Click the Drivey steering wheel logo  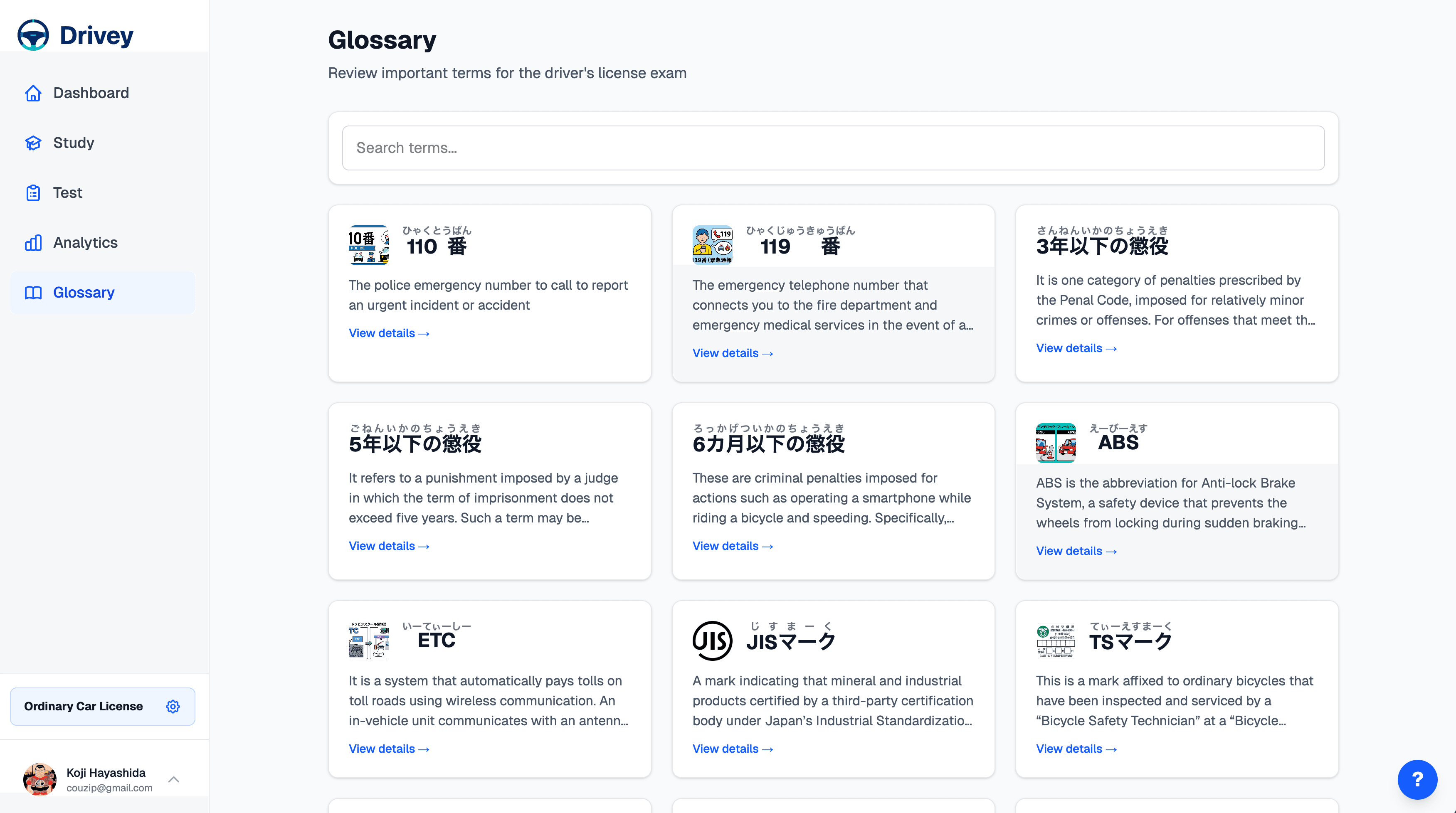click(x=33, y=35)
